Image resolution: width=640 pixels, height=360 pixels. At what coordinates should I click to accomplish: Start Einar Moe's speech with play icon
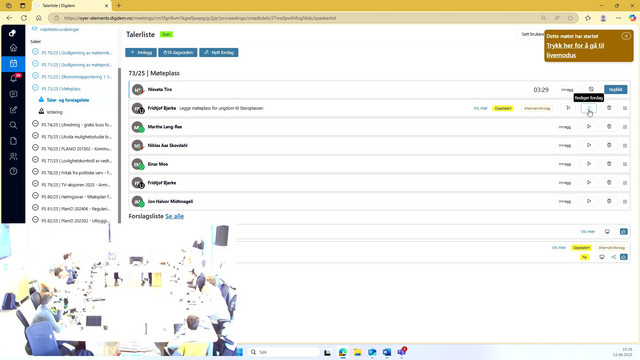coord(589,164)
